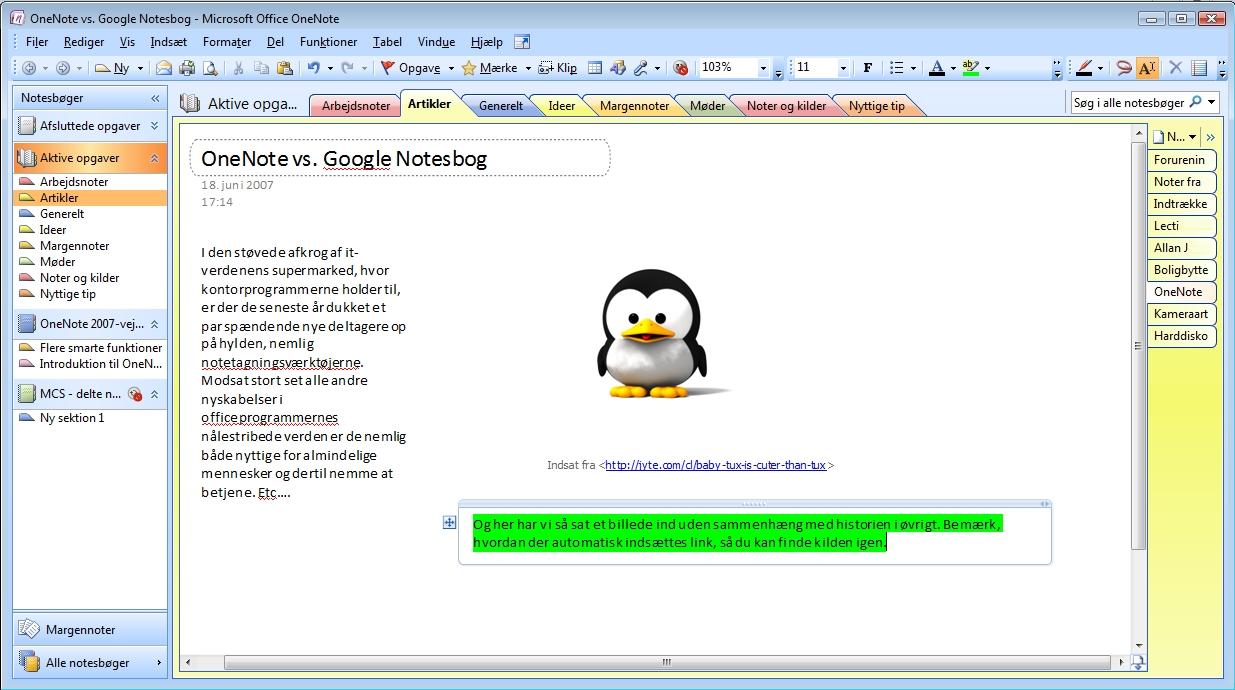Click the Cut scissors icon
The width and height of the screenshot is (1235, 690).
pyautogui.click(x=238, y=68)
